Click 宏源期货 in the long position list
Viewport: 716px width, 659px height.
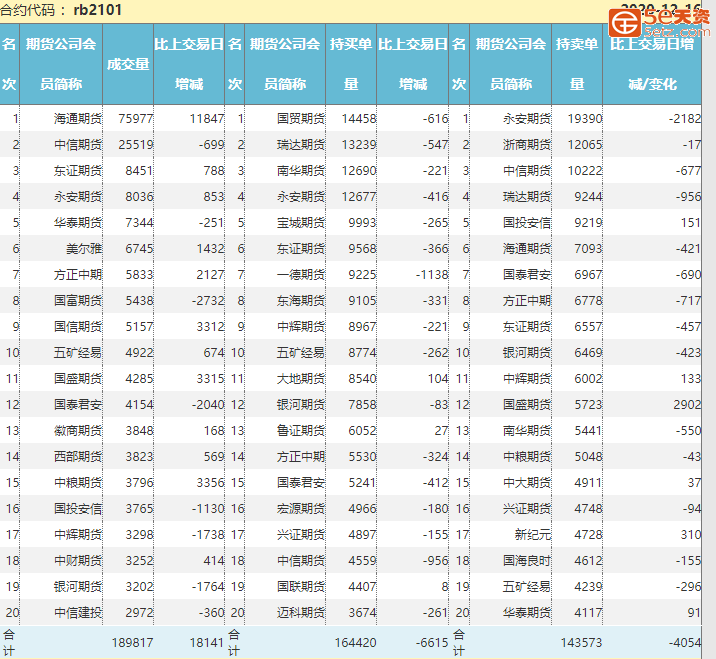point(301,509)
